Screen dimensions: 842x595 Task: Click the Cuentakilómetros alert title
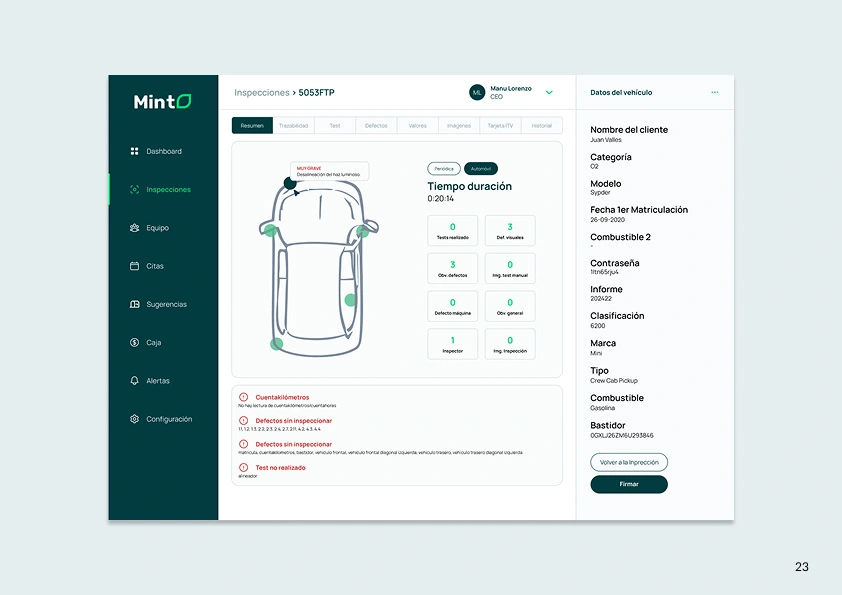tap(282, 397)
